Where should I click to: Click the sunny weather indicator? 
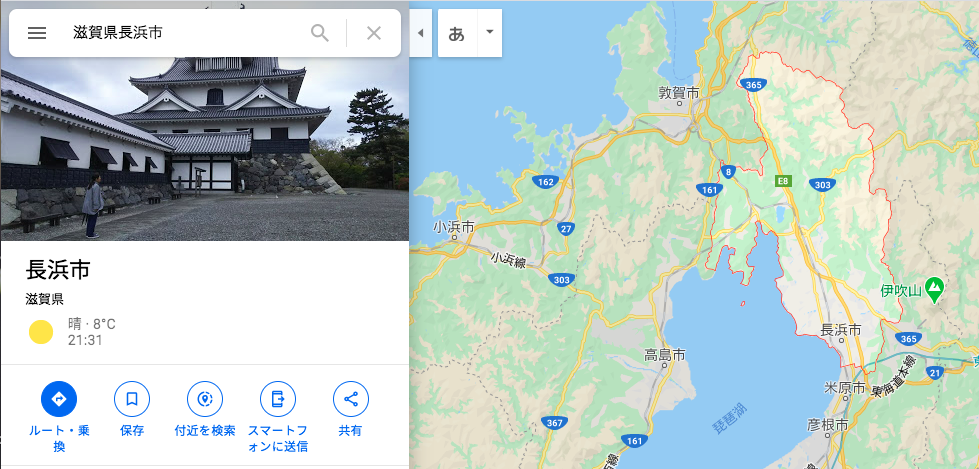pos(41,332)
